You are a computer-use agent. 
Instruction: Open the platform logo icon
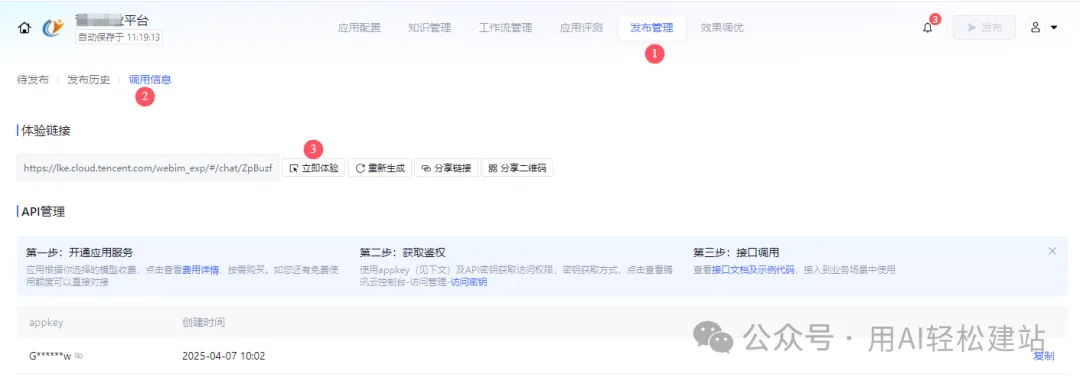coord(53,28)
